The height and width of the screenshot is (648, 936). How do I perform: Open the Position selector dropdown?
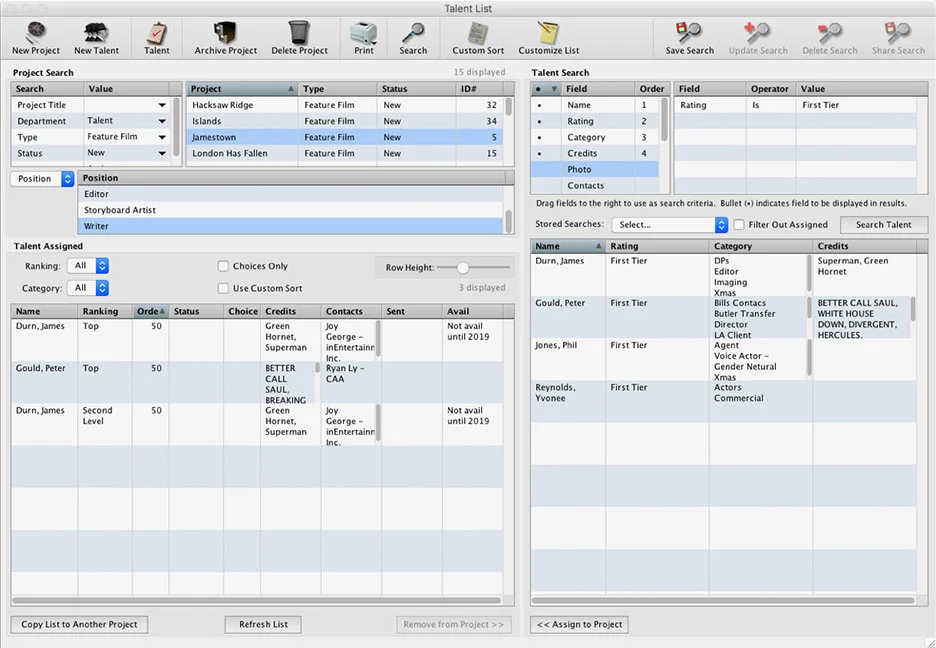pyautogui.click(x=42, y=179)
